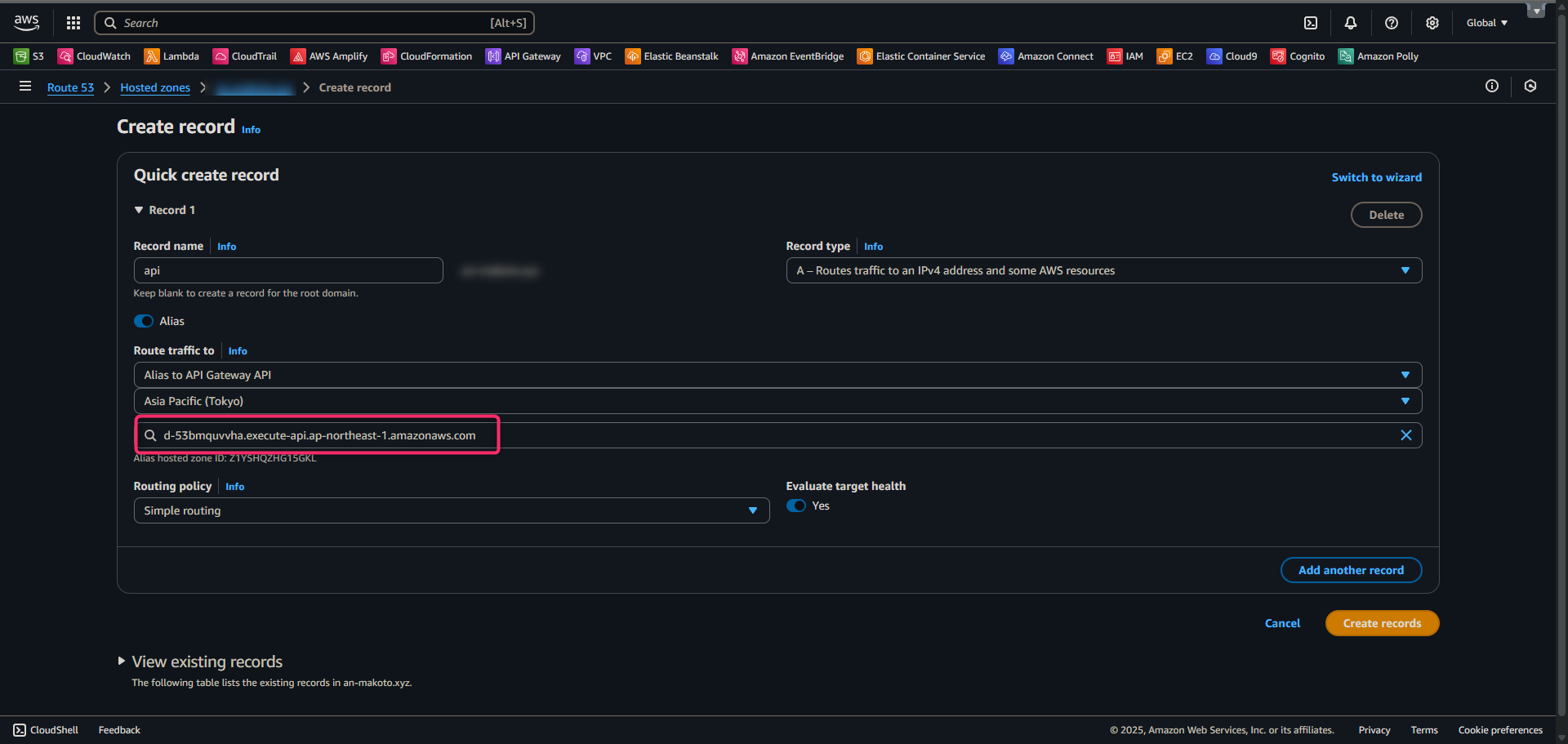Open the Cloud9 shortcut

click(x=1232, y=56)
